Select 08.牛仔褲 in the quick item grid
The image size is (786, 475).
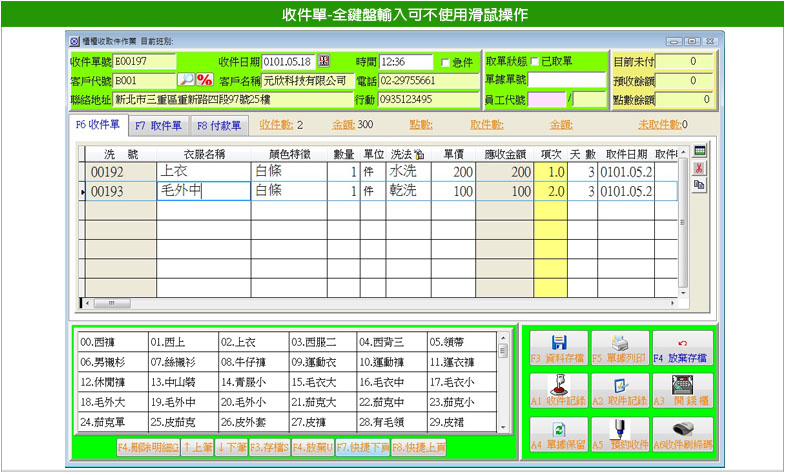255,359
